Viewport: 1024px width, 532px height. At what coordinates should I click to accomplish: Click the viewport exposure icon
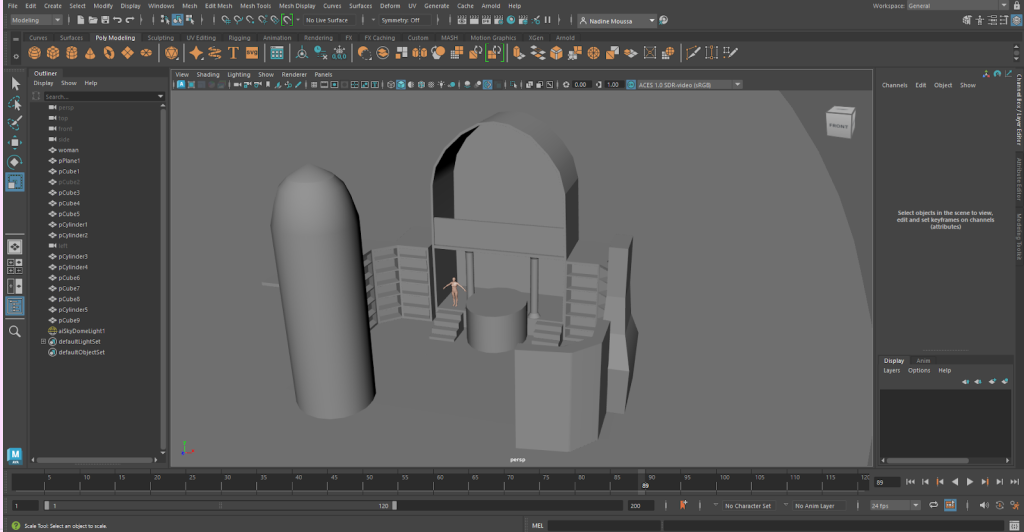tap(566, 85)
